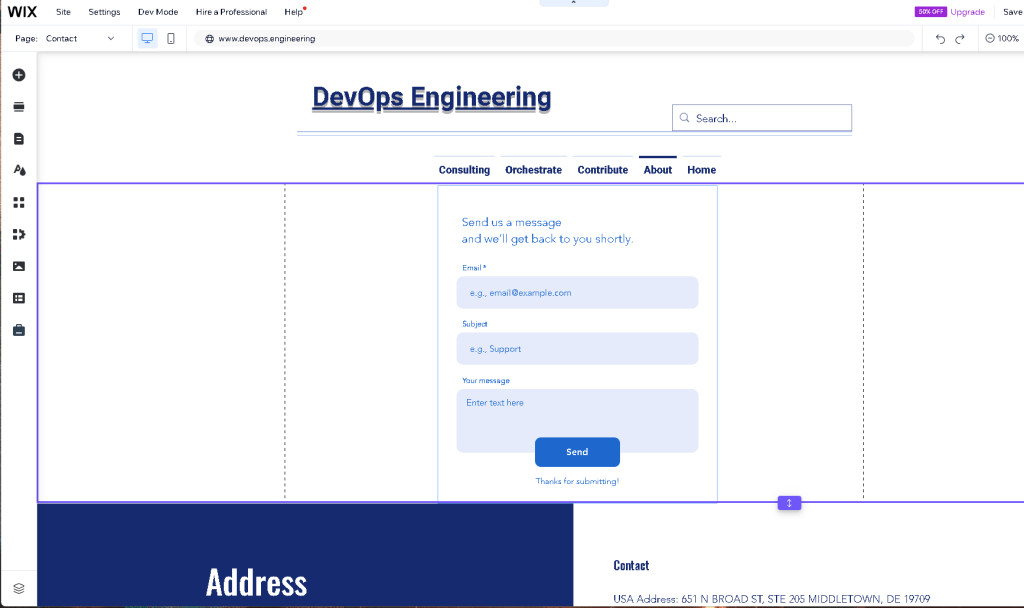The image size is (1024, 608).
Task: Click the Search input field
Action: click(x=762, y=118)
